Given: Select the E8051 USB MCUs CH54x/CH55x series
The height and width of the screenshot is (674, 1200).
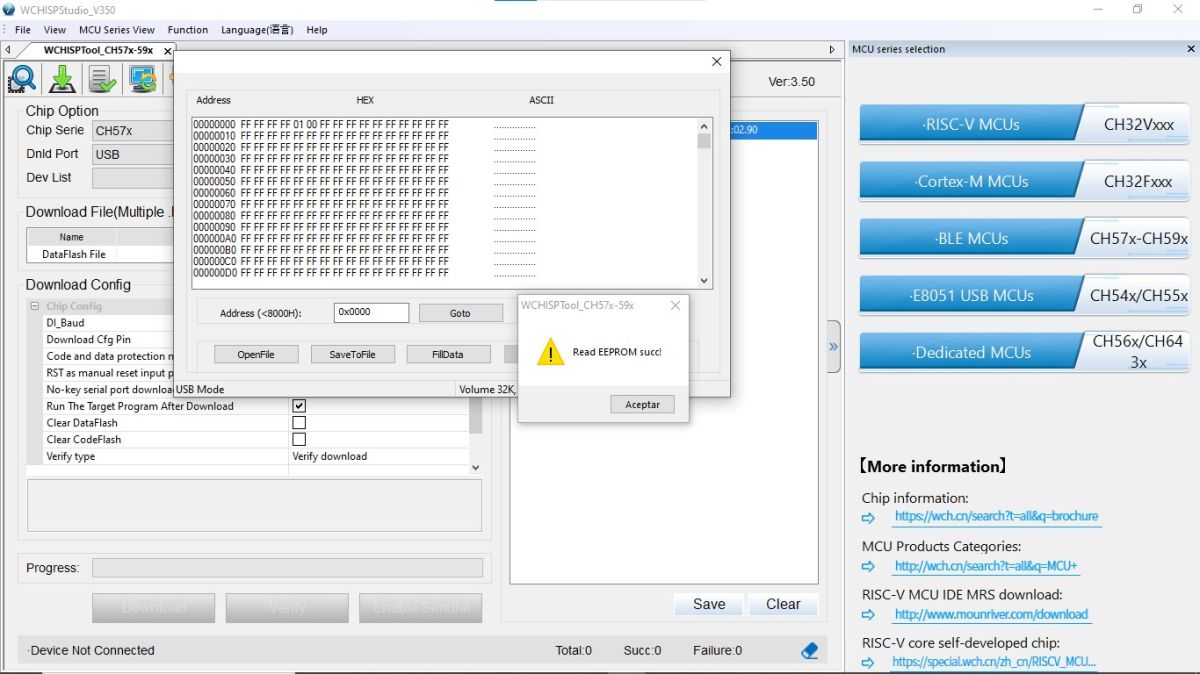Looking at the screenshot, I should click(x=1024, y=296).
